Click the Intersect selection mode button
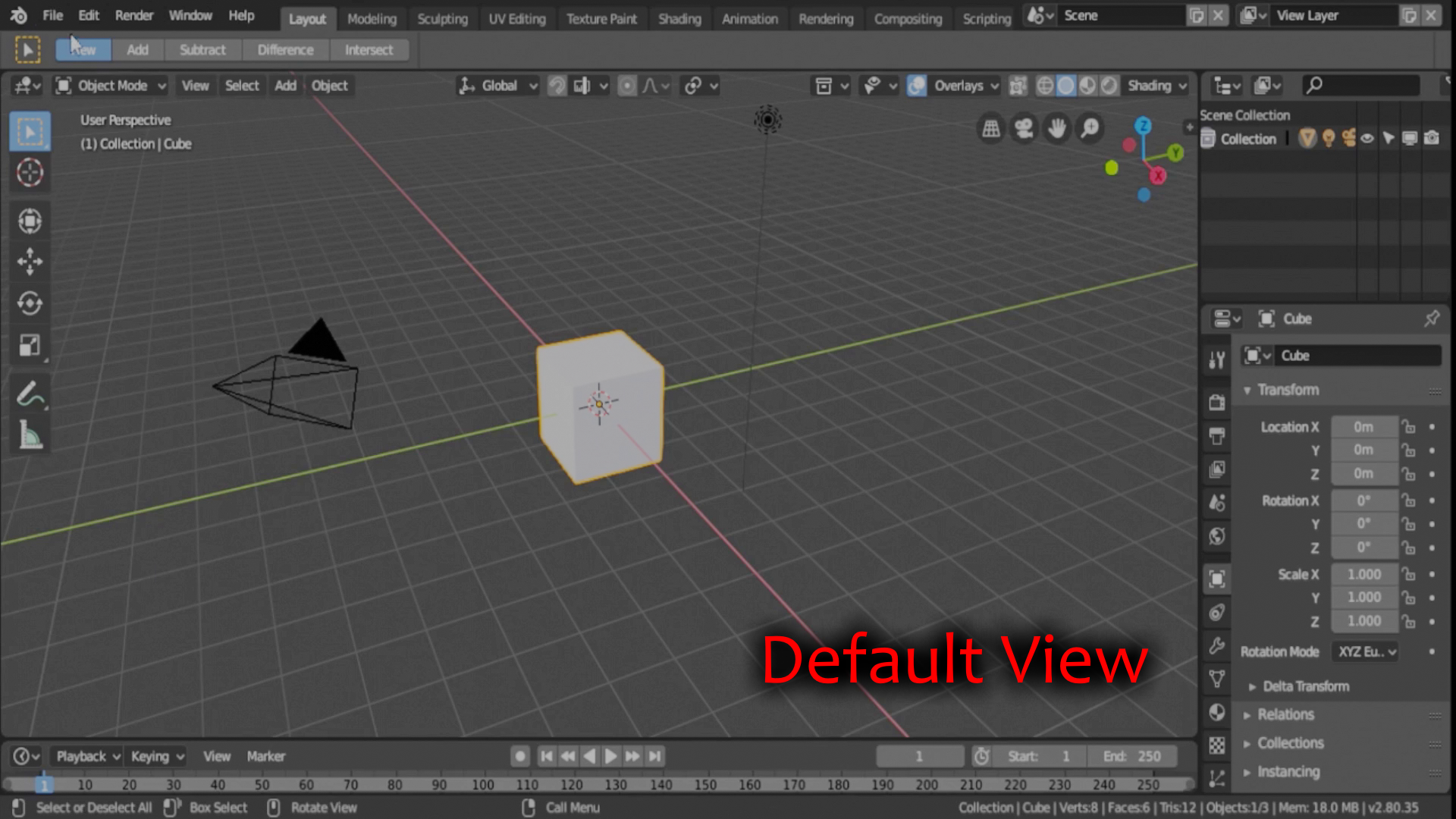 click(x=369, y=50)
